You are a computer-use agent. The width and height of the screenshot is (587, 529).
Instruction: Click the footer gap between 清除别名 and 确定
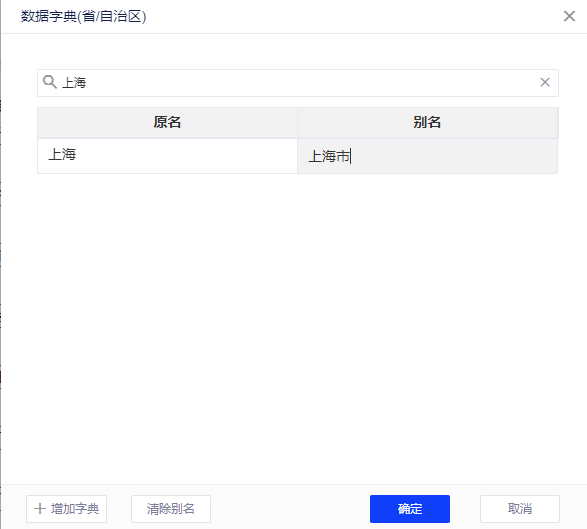[290, 509]
